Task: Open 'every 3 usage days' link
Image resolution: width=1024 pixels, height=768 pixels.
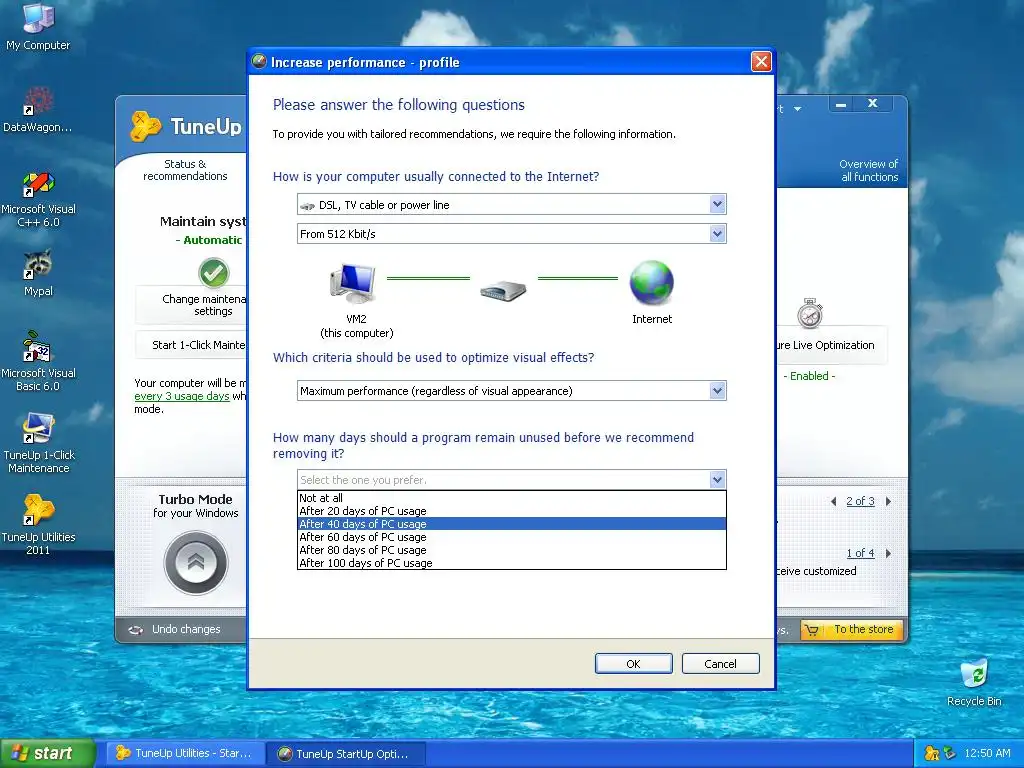Action: pyautogui.click(x=182, y=396)
